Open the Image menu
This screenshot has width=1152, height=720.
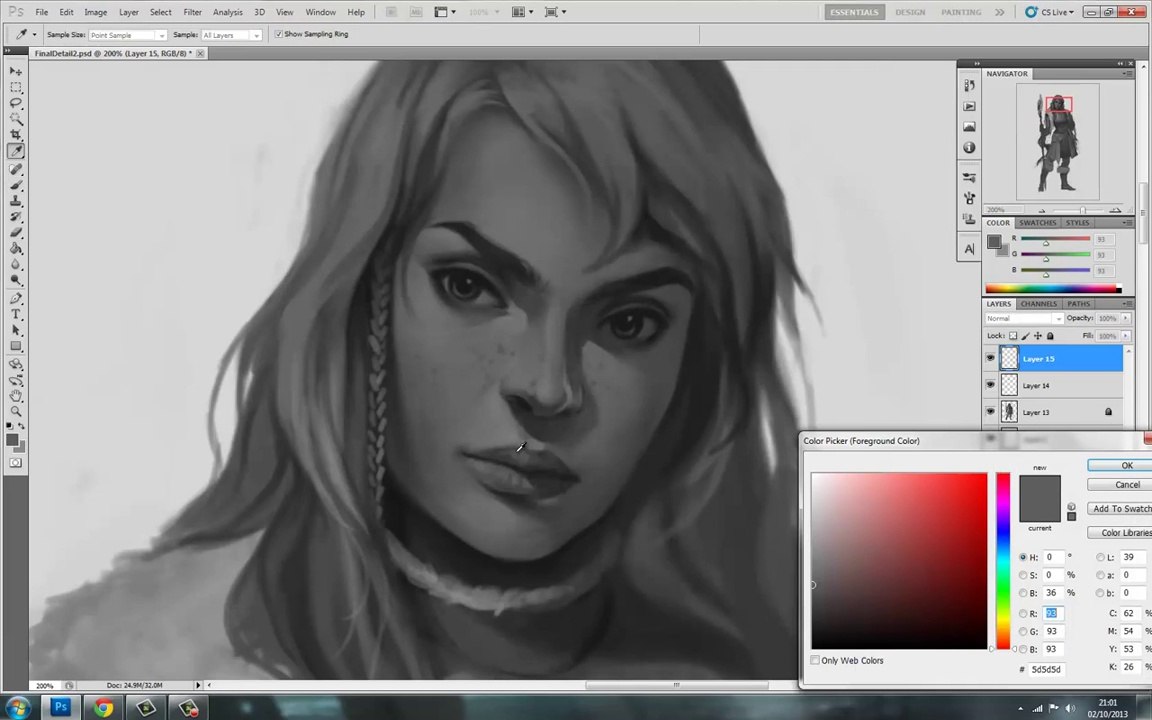point(96,12)
